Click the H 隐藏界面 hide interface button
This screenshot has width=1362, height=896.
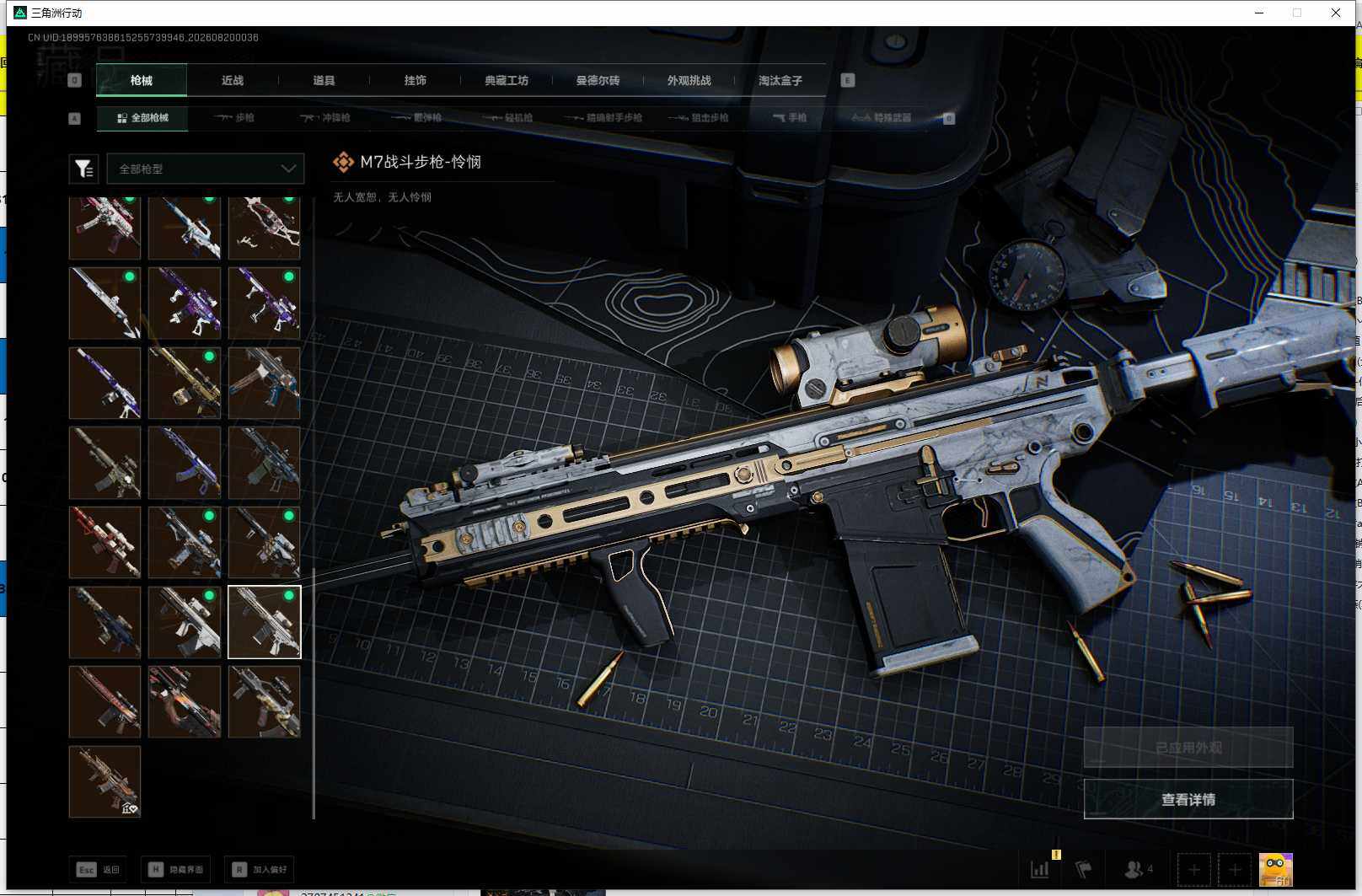pos(176,869)
